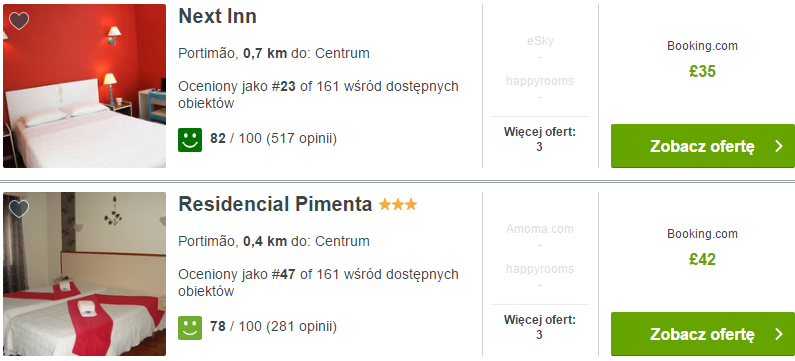The width and height of the screenshot is (795, 361).
Task: Click the greyed eSky offer for Next Inn
Action: 540,41
